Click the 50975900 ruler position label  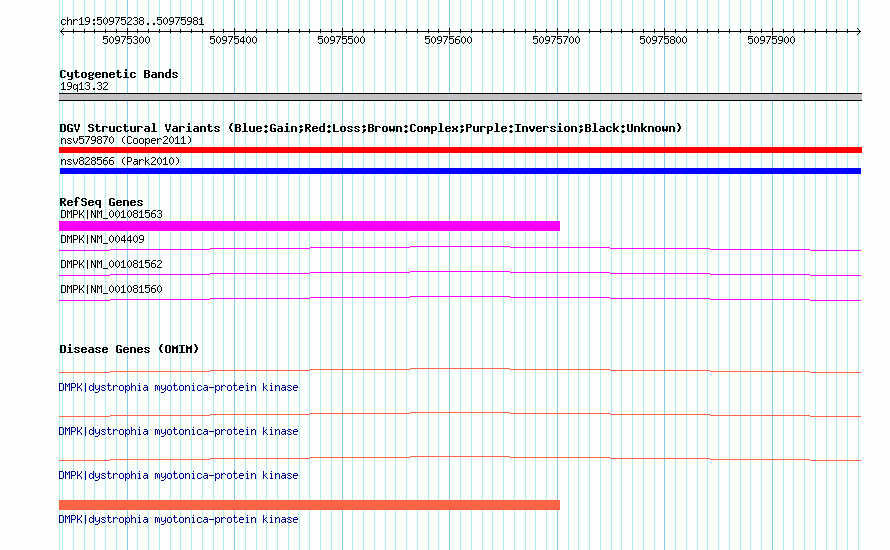[x=771, y=40]
